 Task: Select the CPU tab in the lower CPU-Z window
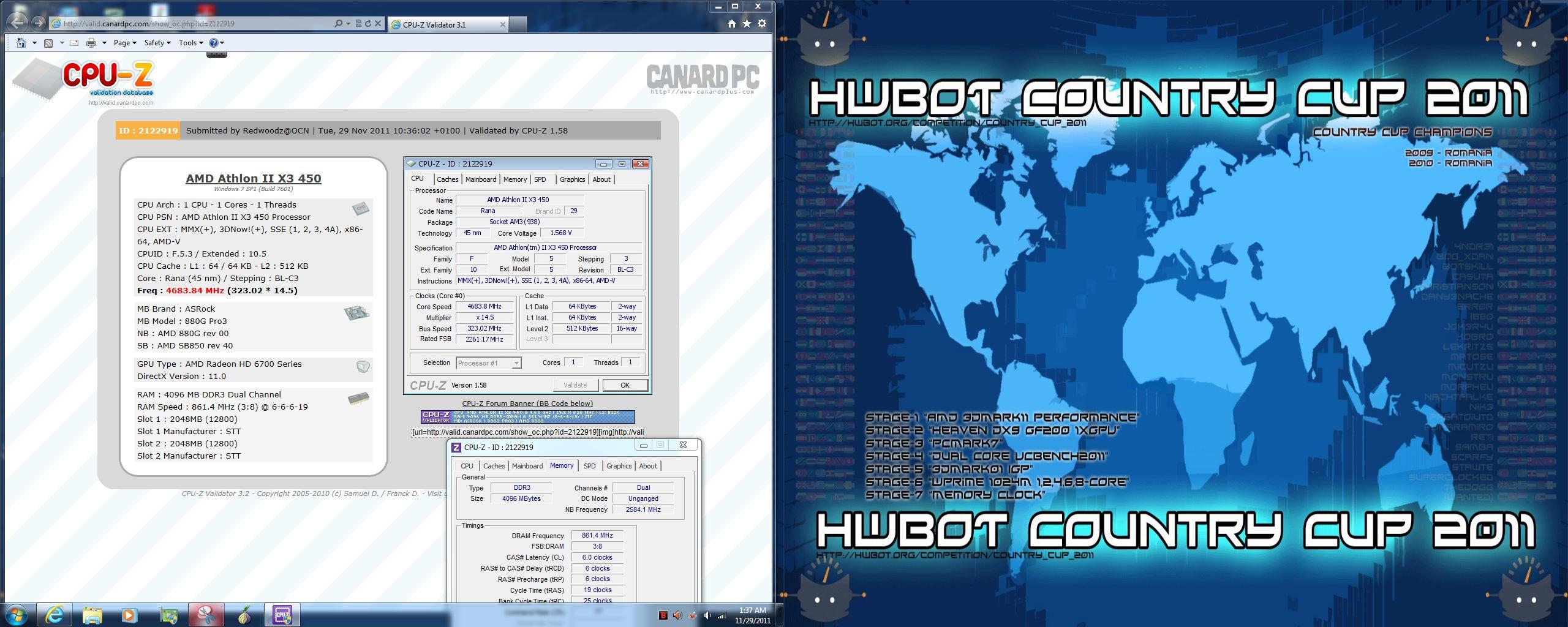pyautogui.click(x=467, y=466)
